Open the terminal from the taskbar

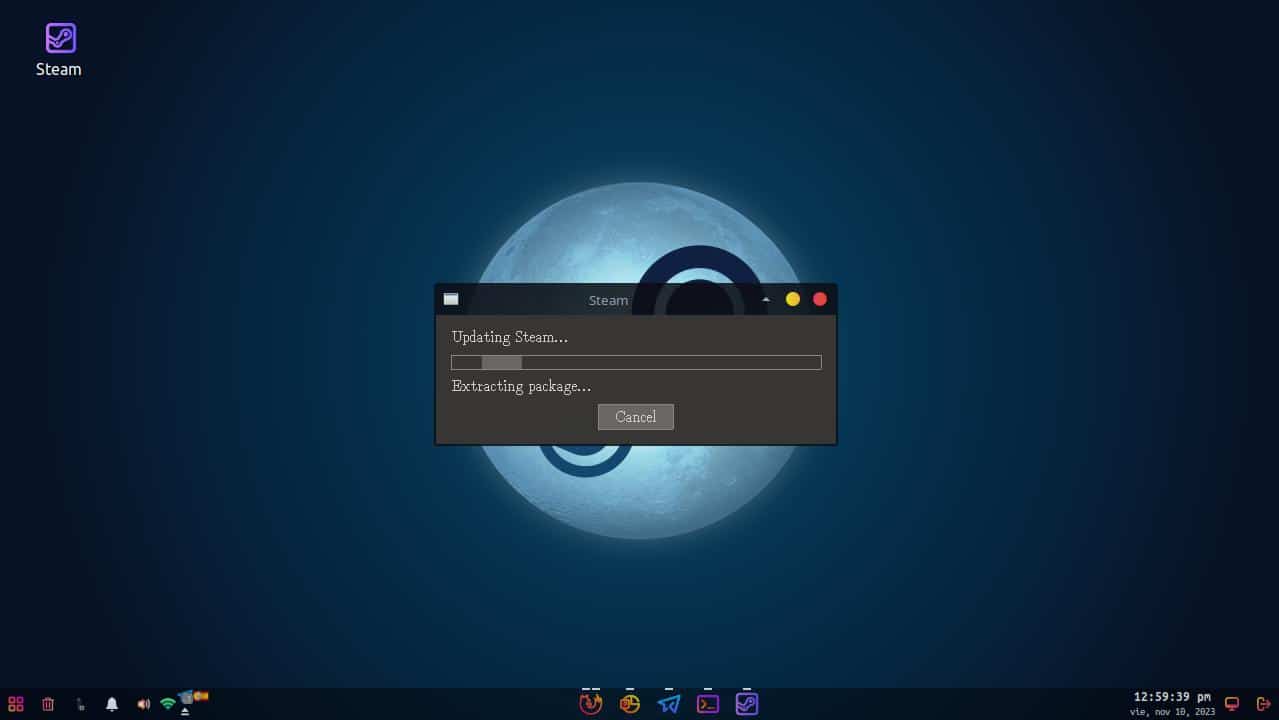pos(708,704)
